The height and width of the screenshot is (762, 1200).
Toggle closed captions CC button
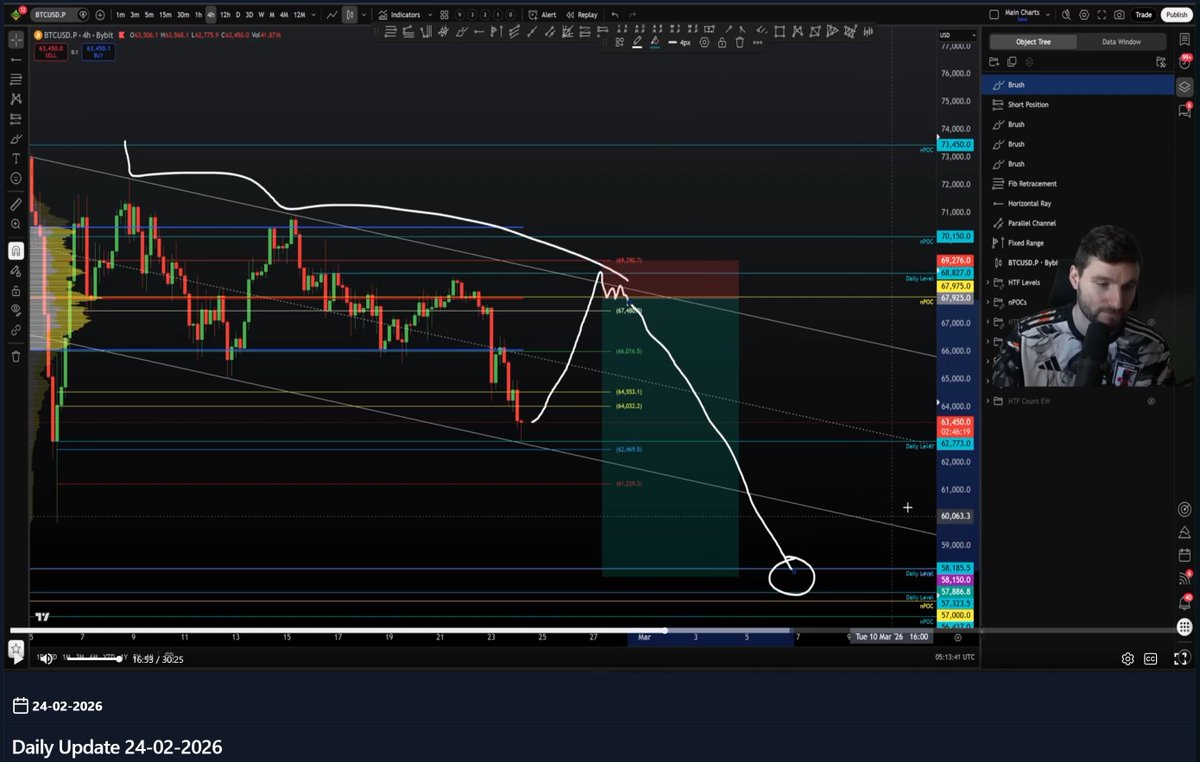[1150, 659]
